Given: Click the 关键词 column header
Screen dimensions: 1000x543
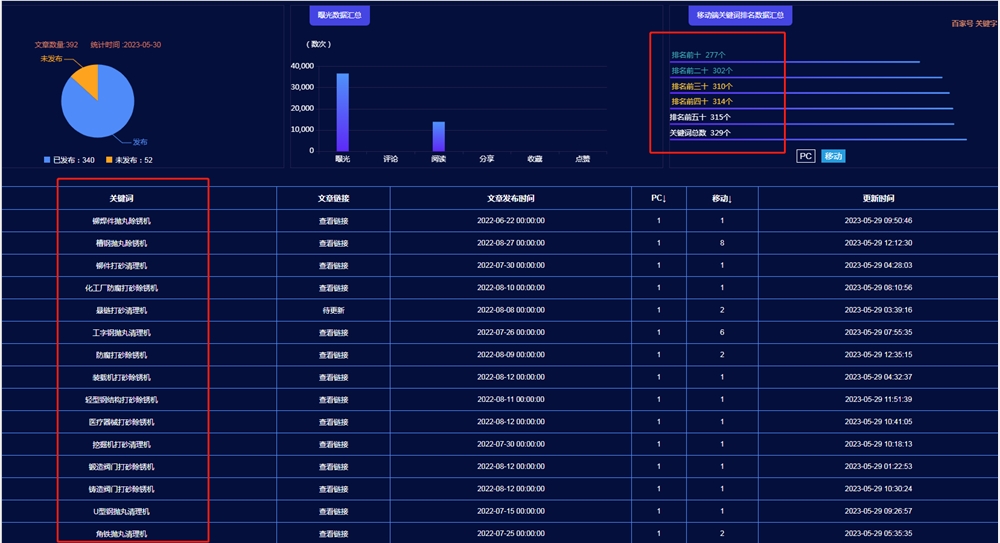Looking at the screenshot, I should (121, 198).
